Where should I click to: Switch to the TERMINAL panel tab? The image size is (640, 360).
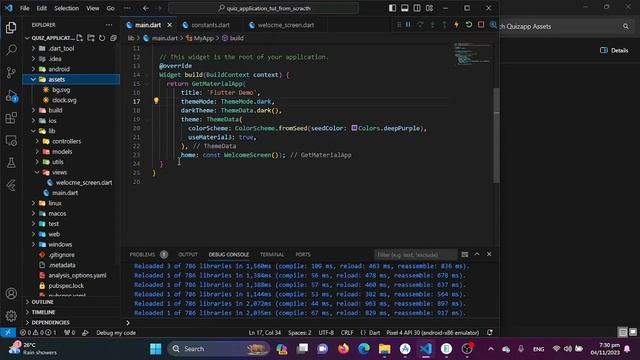[272, 254]
